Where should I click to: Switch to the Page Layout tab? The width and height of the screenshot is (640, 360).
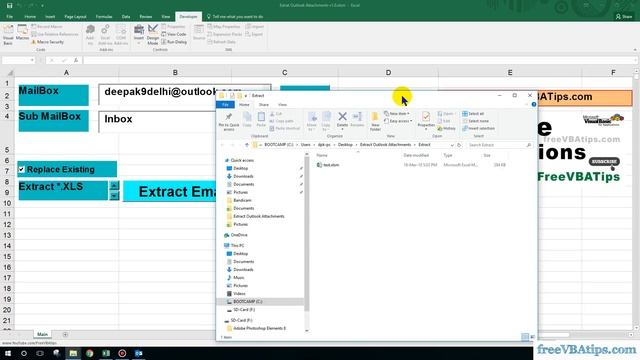76,17
